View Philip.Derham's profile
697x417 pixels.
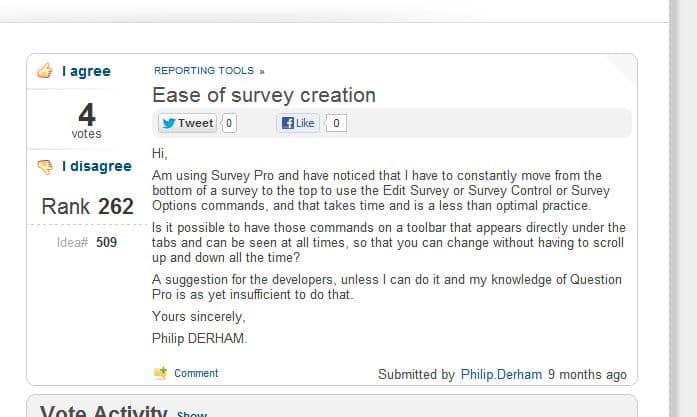pyautogui.click(x=502, y=374)
